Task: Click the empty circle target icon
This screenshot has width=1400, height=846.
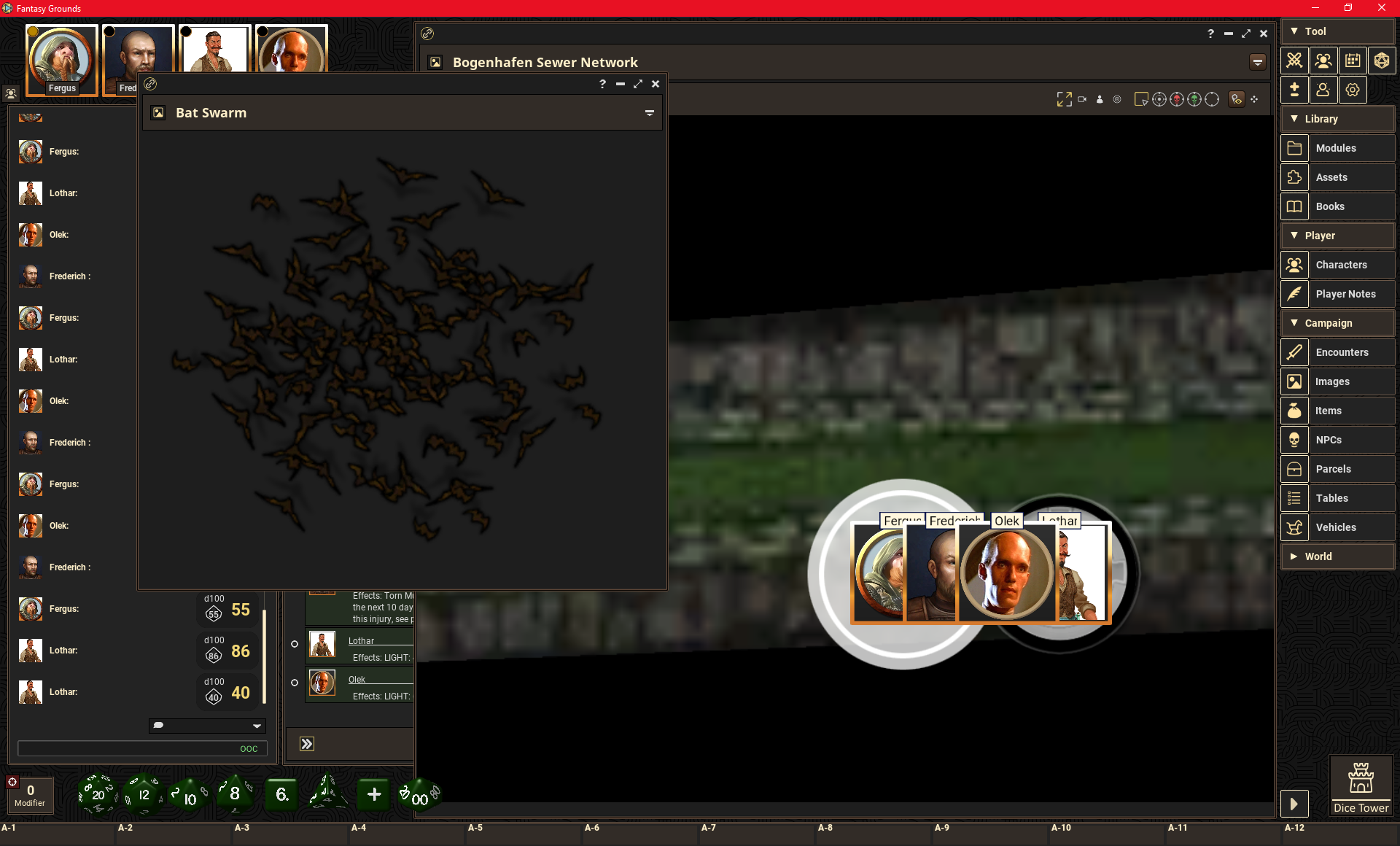Action: (1212, 99)
